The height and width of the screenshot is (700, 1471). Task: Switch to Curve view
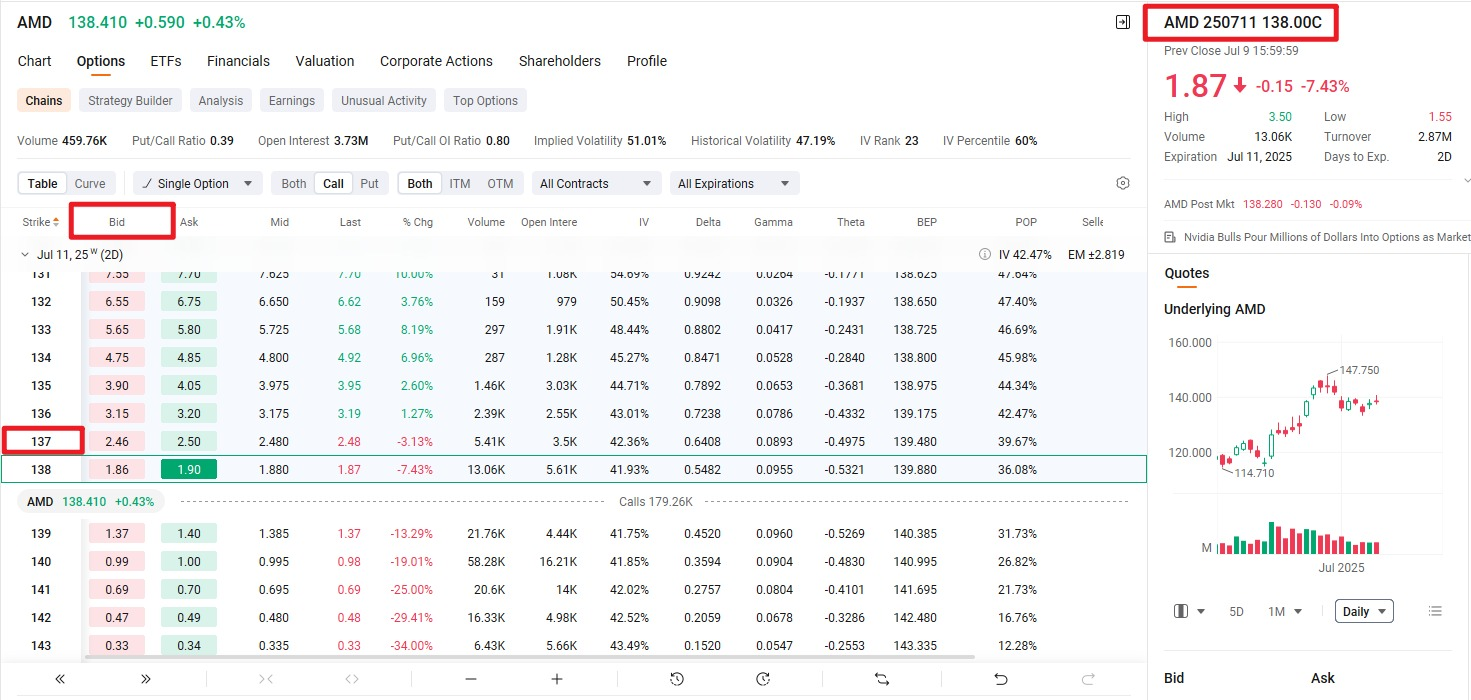tap(90, 184)
